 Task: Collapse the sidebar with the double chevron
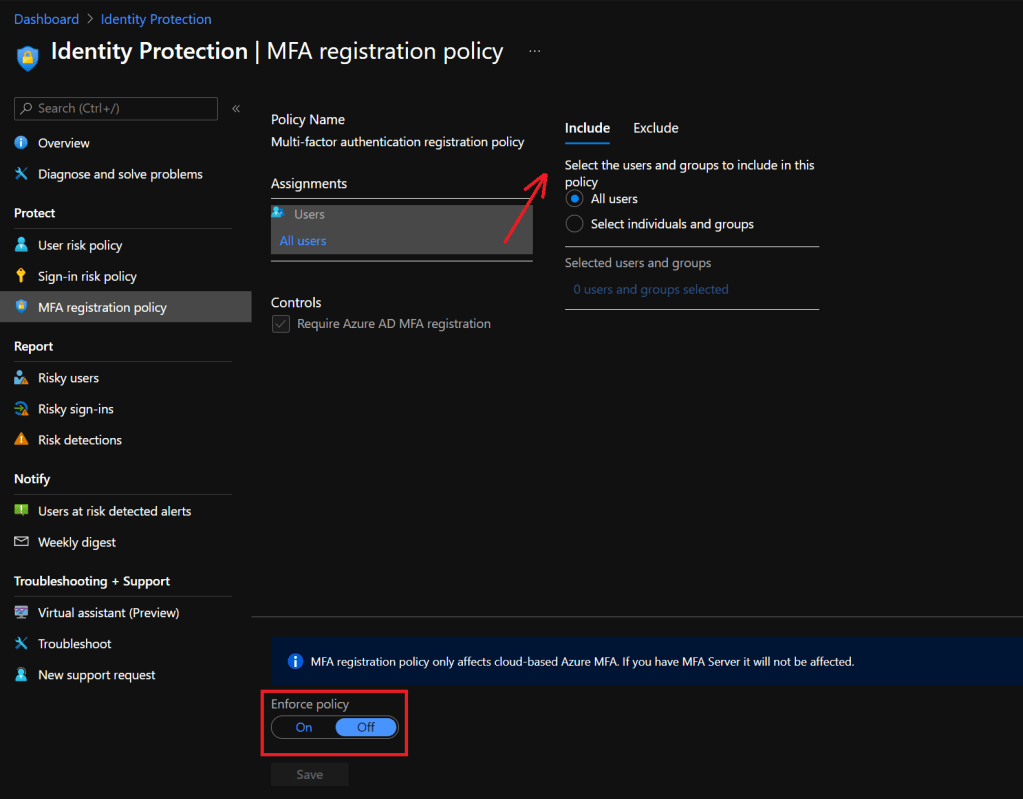pyautogui.click(x=236, y=108)
